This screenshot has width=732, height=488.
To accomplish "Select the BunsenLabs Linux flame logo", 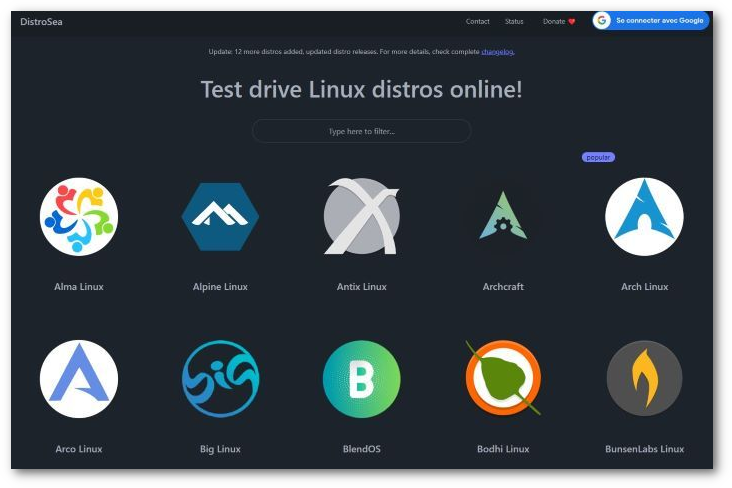I will pos(644,378).
